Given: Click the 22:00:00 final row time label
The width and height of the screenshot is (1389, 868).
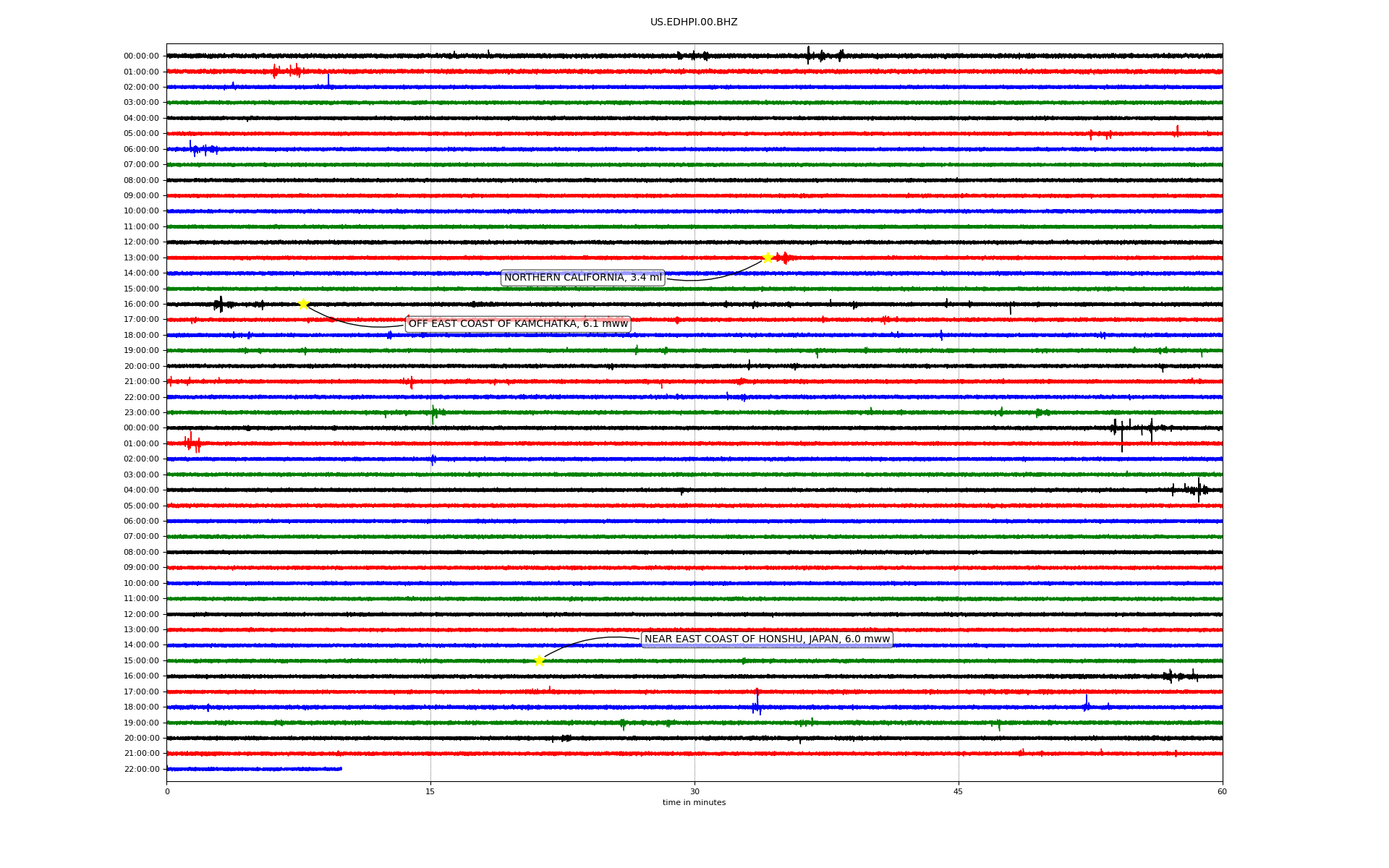Looking at the screenshot, I should pos(141,770).
